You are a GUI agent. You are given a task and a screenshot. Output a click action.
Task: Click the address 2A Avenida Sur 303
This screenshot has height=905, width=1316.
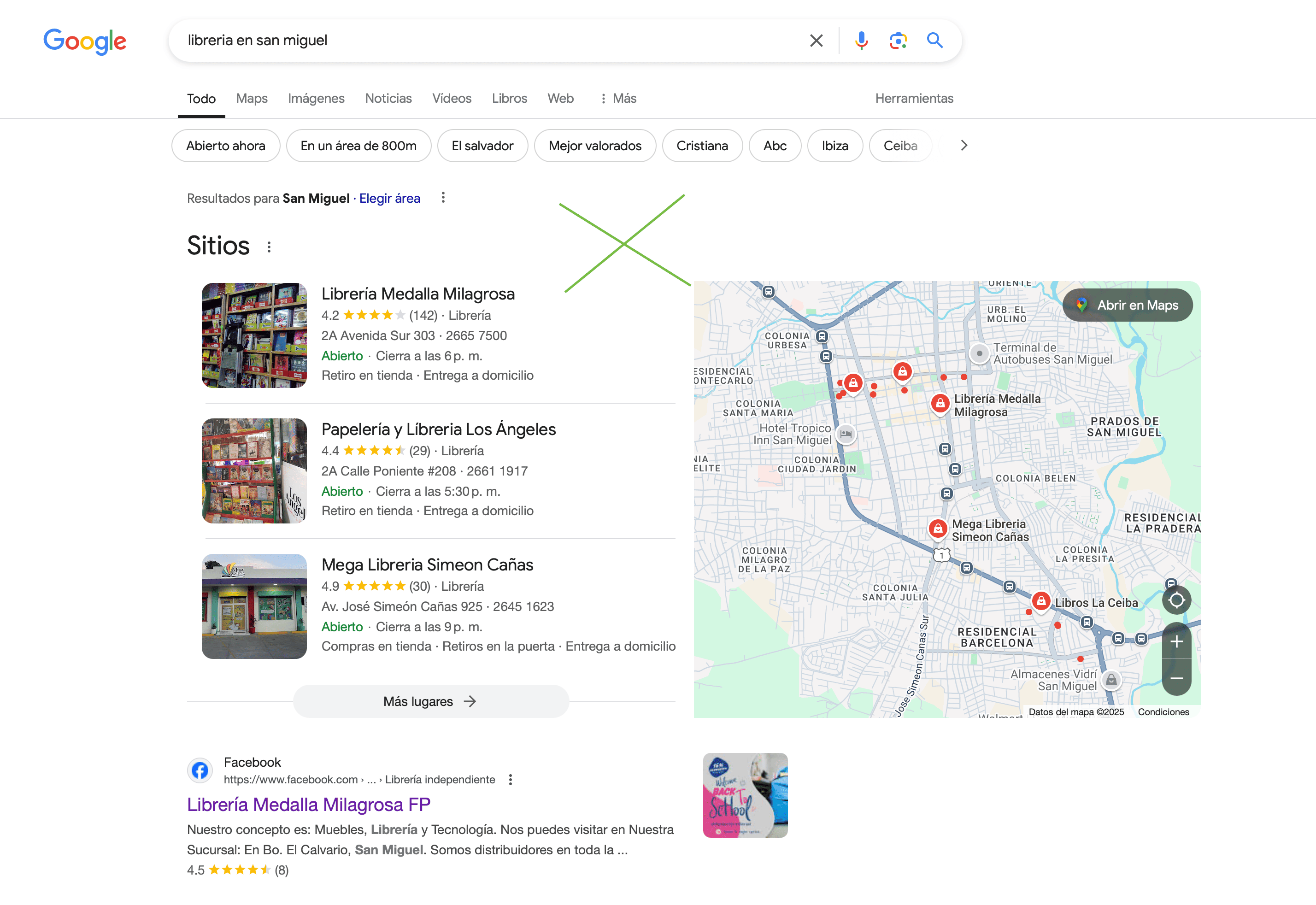[x=378, y=336]
